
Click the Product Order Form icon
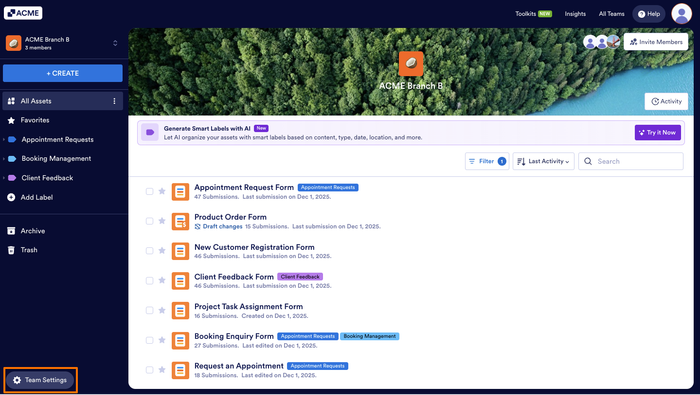click(180, 221)
